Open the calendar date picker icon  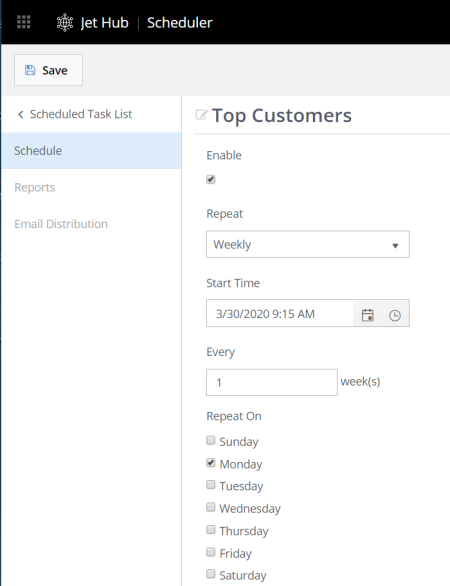(367, 315)
